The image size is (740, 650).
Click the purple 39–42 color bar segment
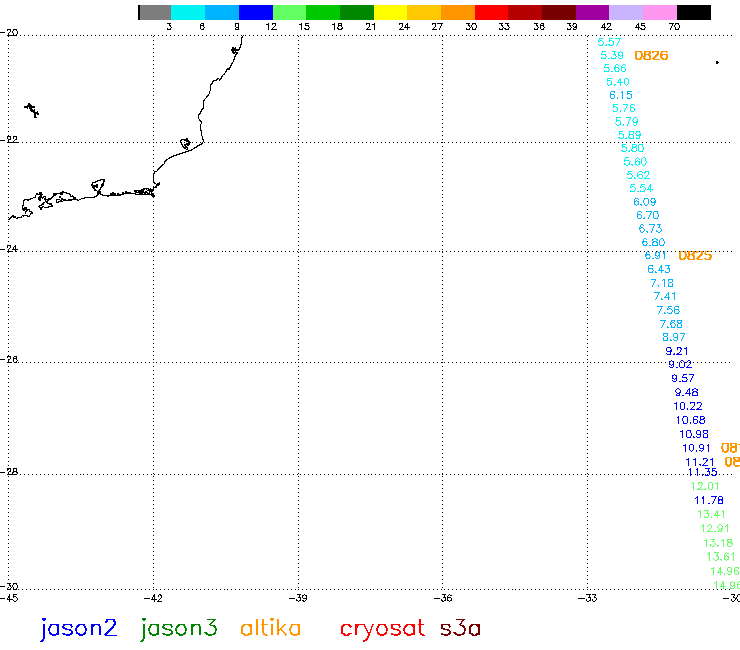592,12
